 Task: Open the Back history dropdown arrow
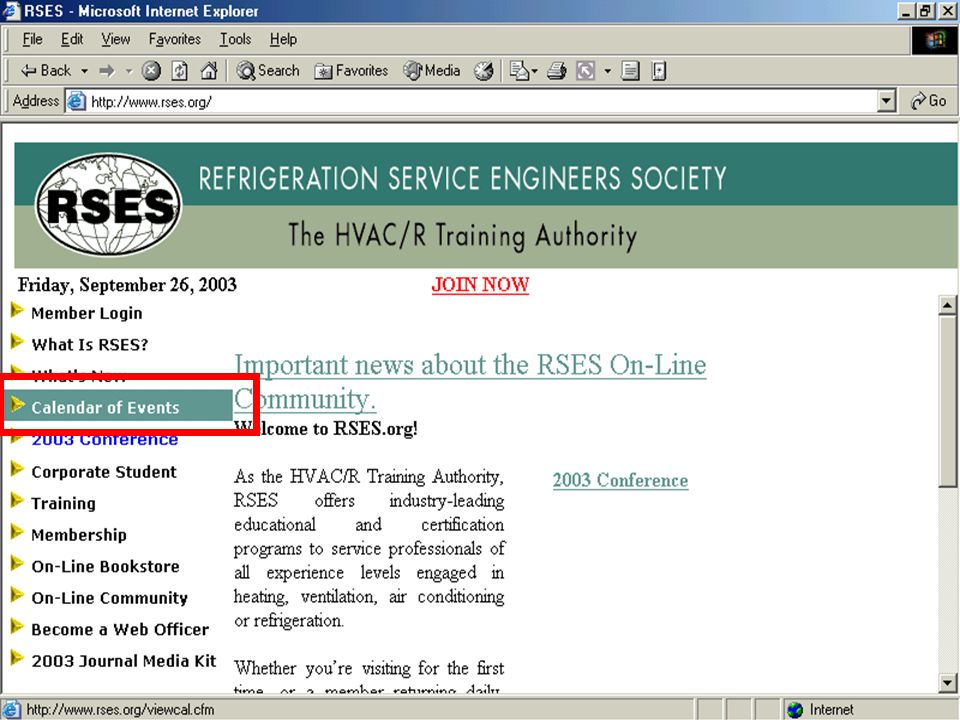[84, 71]
